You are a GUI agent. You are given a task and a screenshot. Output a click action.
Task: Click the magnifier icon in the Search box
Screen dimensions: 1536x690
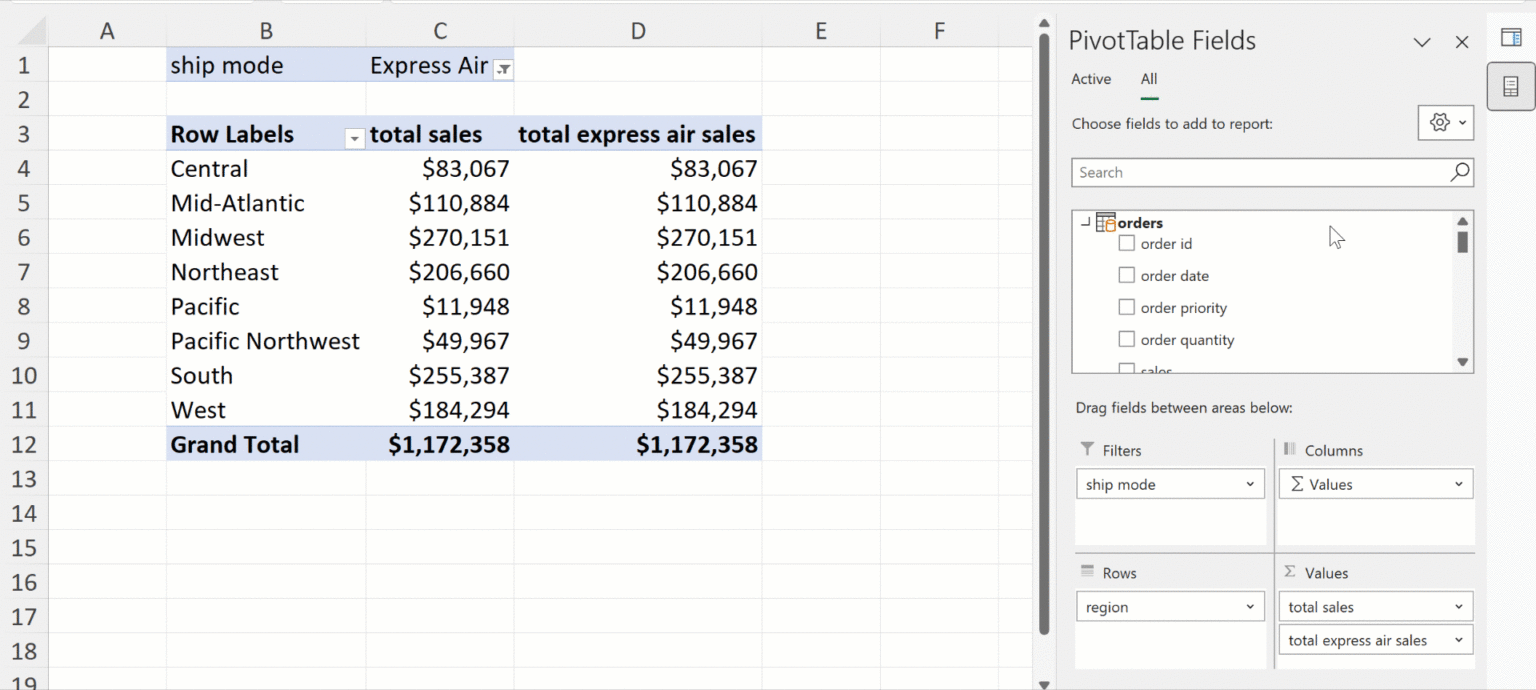(x=1460, y=172)
